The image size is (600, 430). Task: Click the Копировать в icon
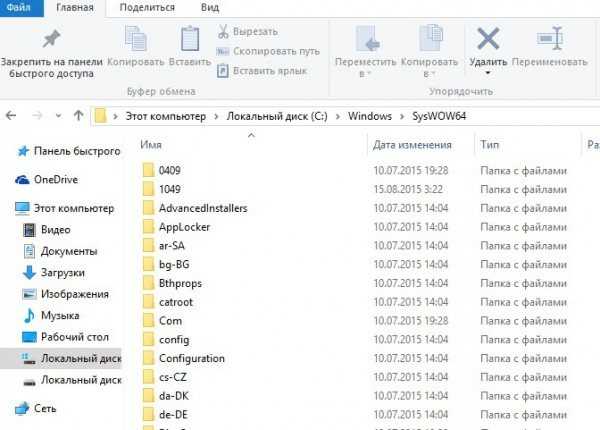click(431, 37)
